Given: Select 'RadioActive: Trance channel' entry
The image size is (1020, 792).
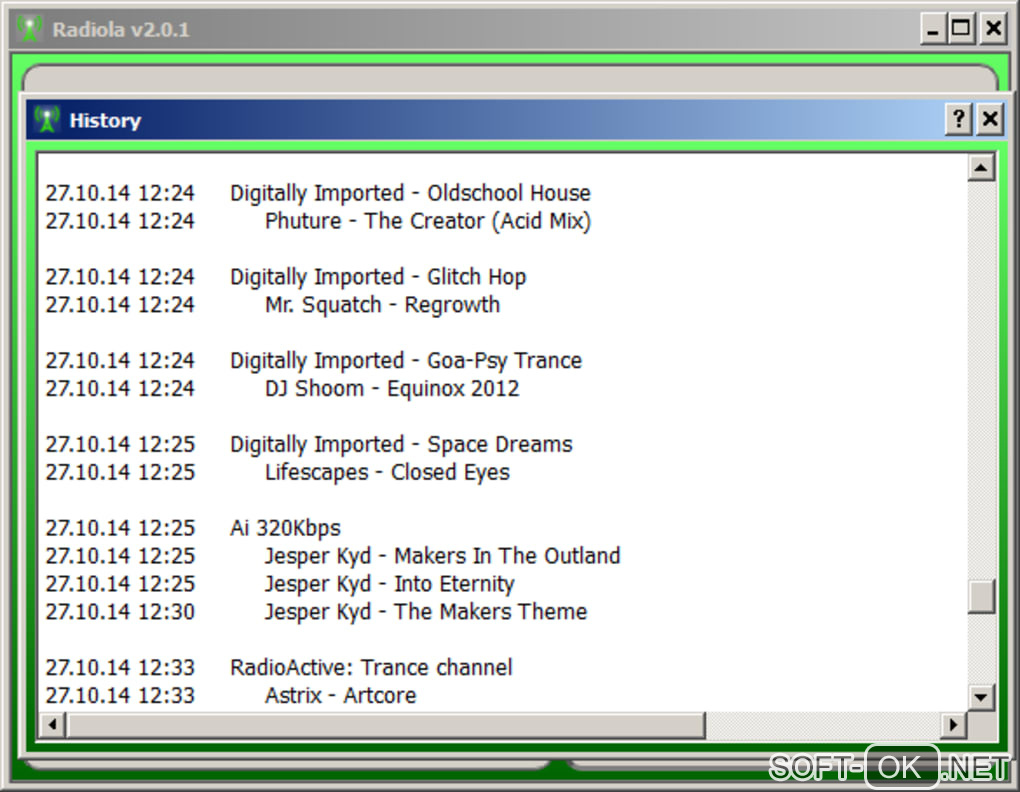Looking at the screenshot, I should coord(371,668).
